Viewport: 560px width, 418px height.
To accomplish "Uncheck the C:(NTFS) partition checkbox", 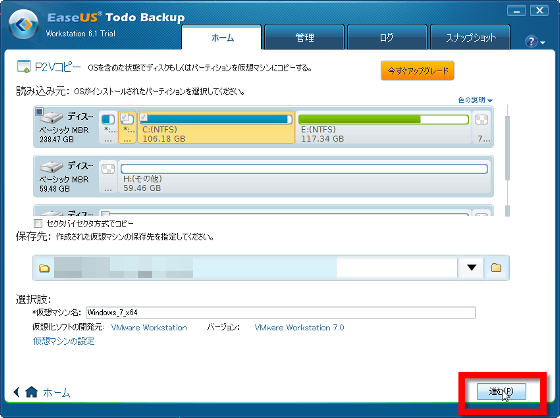I will [x=144, y=116].
